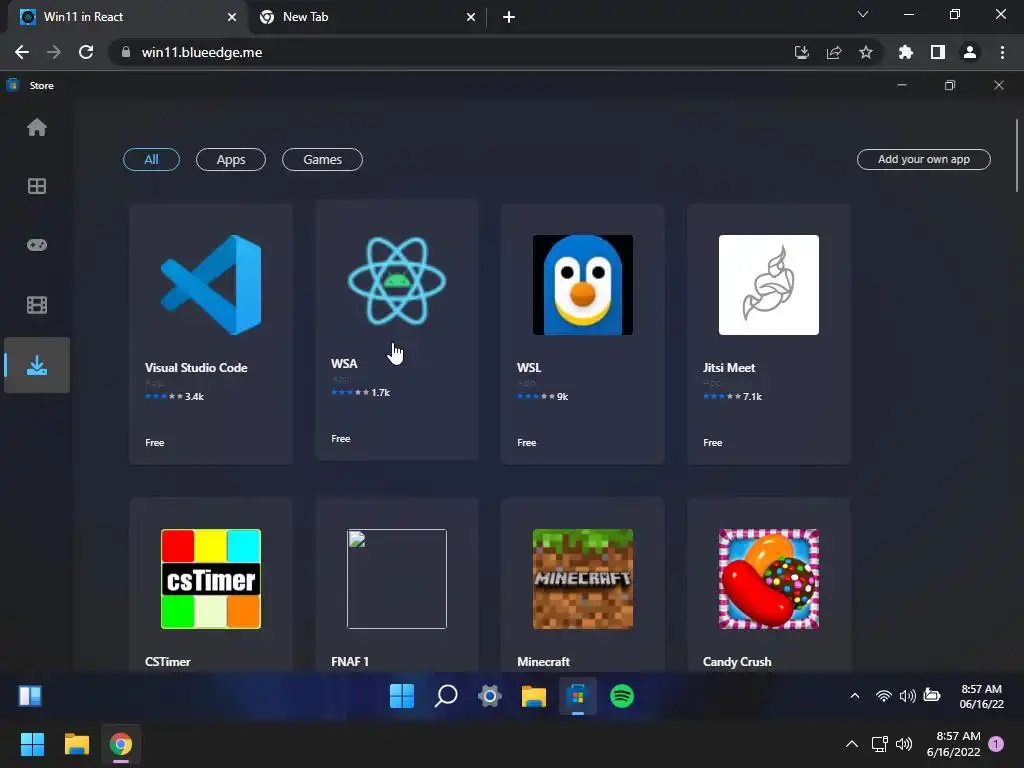Open the inner taskbar Search magnifier

446,696
